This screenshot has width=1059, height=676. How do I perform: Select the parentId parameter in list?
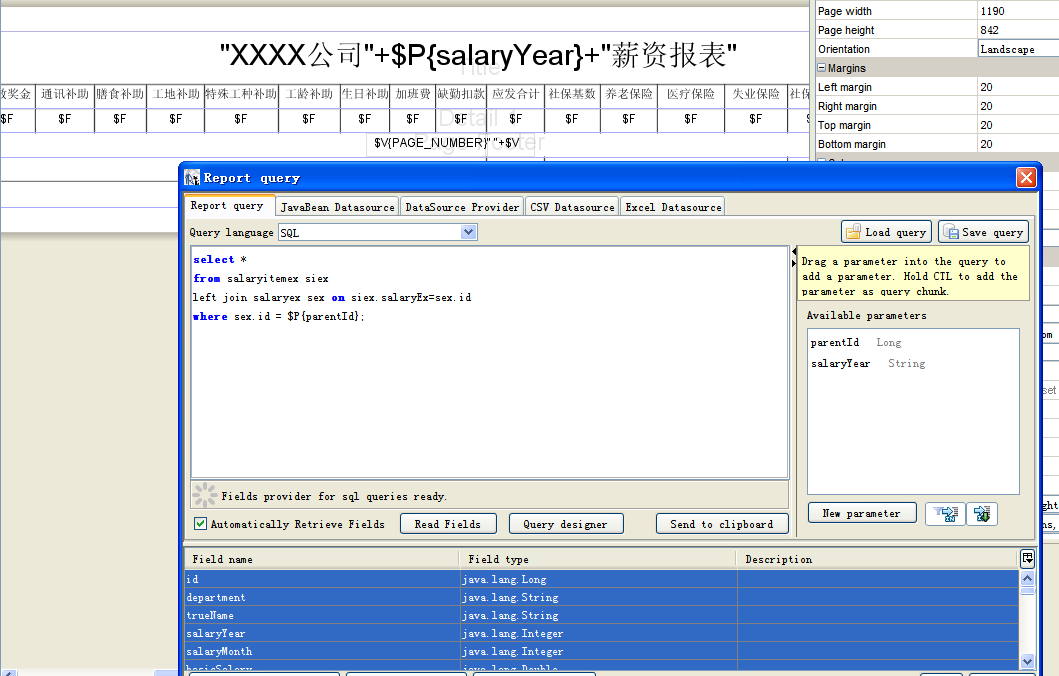pyautogui.click(x=835, y=343)
